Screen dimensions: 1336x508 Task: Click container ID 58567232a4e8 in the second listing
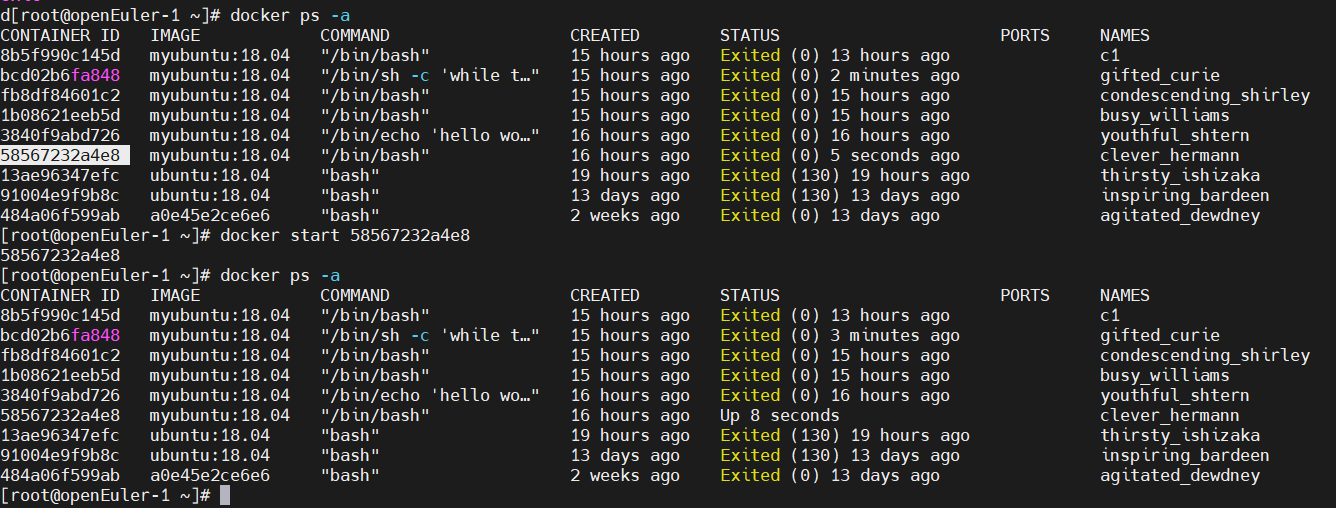(60, 415)
